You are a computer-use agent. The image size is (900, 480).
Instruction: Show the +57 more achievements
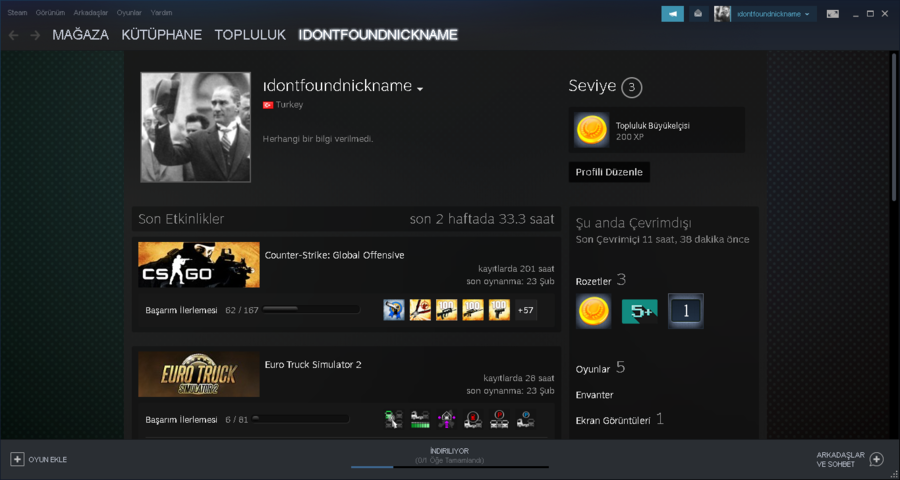(x=526, y=310)
